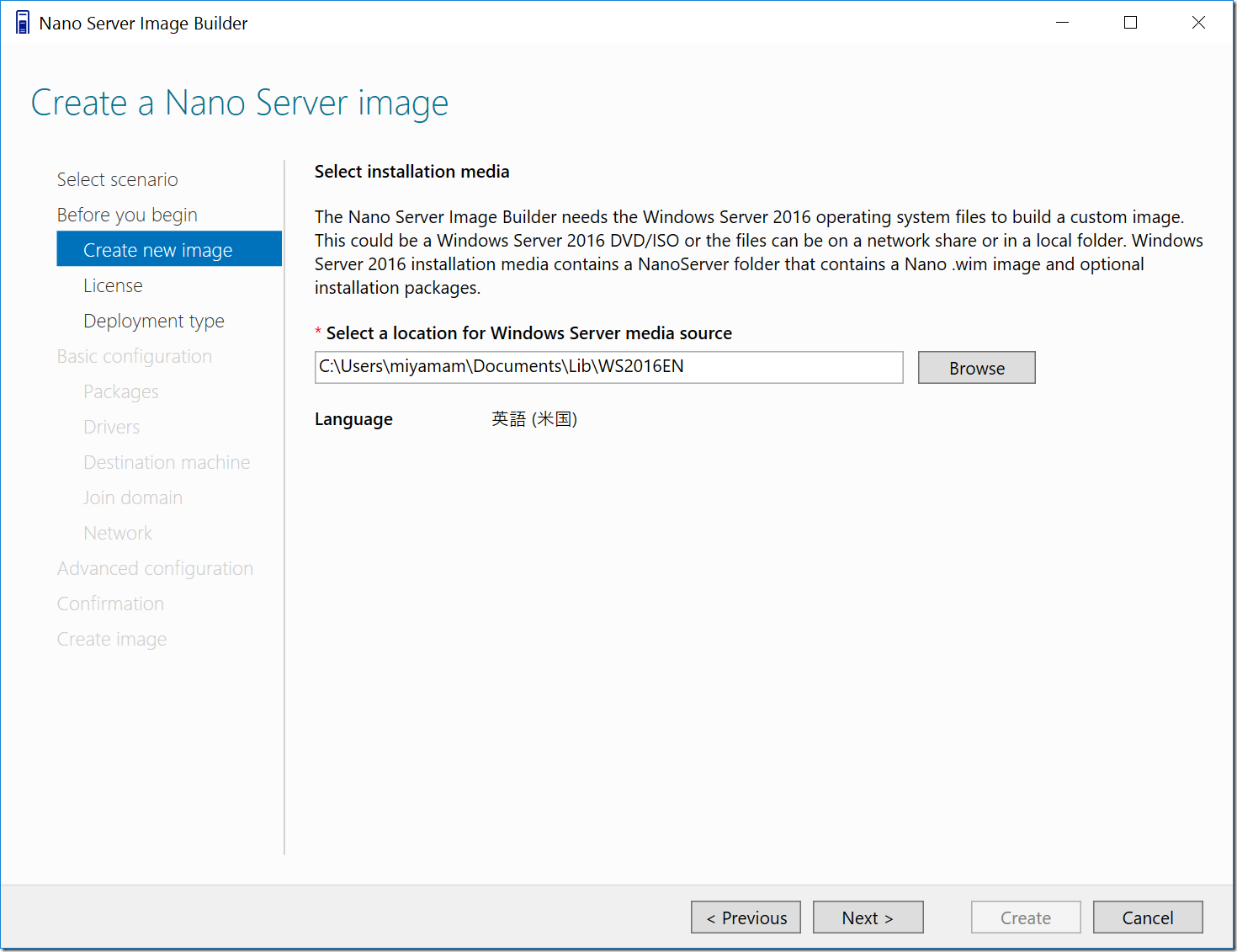The width and height of the screenshot is (1237, 952).
Task: Click the Language label
Action: click(x=353, y=419)
